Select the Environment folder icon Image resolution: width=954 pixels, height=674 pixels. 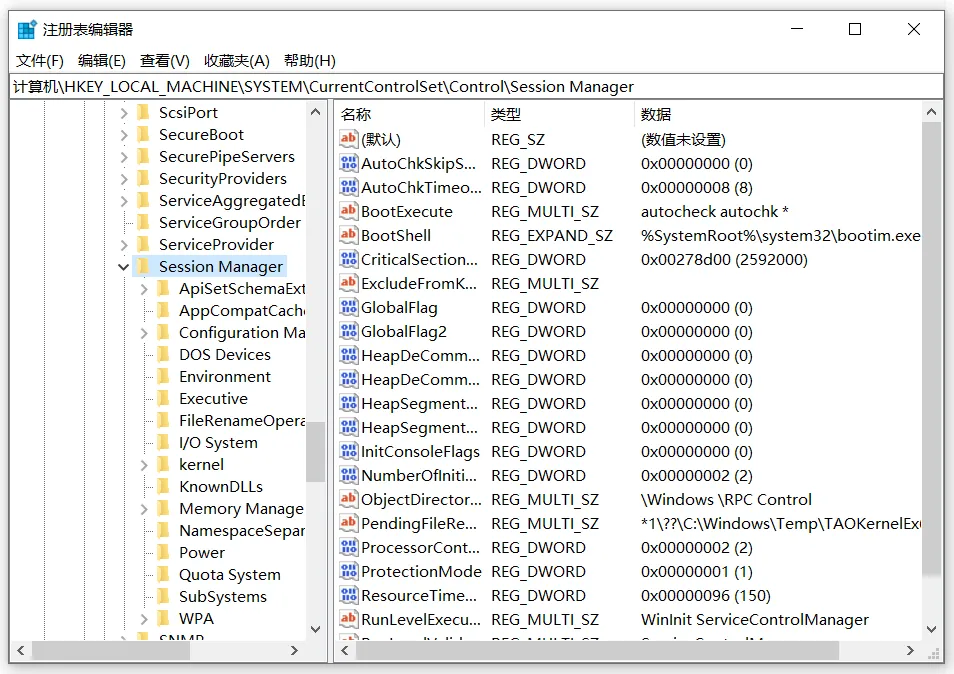point(164,377)
